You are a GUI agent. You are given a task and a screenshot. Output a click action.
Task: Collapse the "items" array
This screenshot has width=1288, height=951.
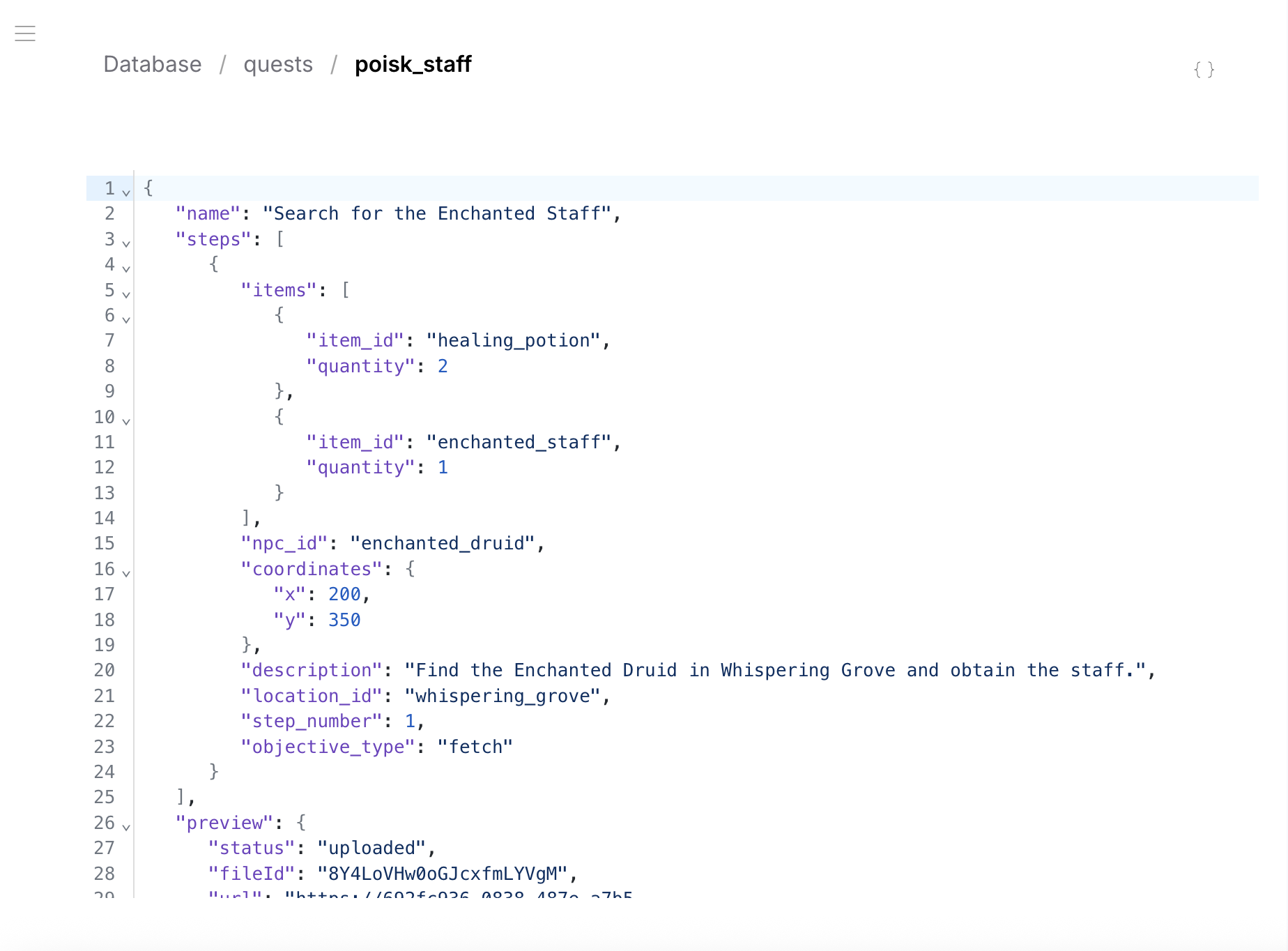[x=126, y=294]
